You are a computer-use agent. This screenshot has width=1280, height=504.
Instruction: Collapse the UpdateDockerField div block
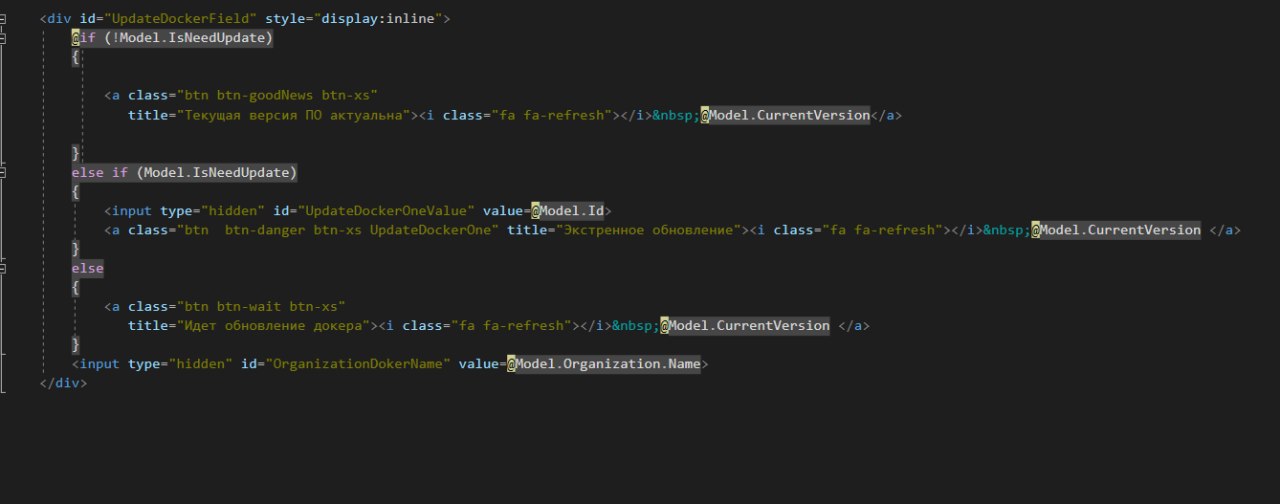coord(4,19)
